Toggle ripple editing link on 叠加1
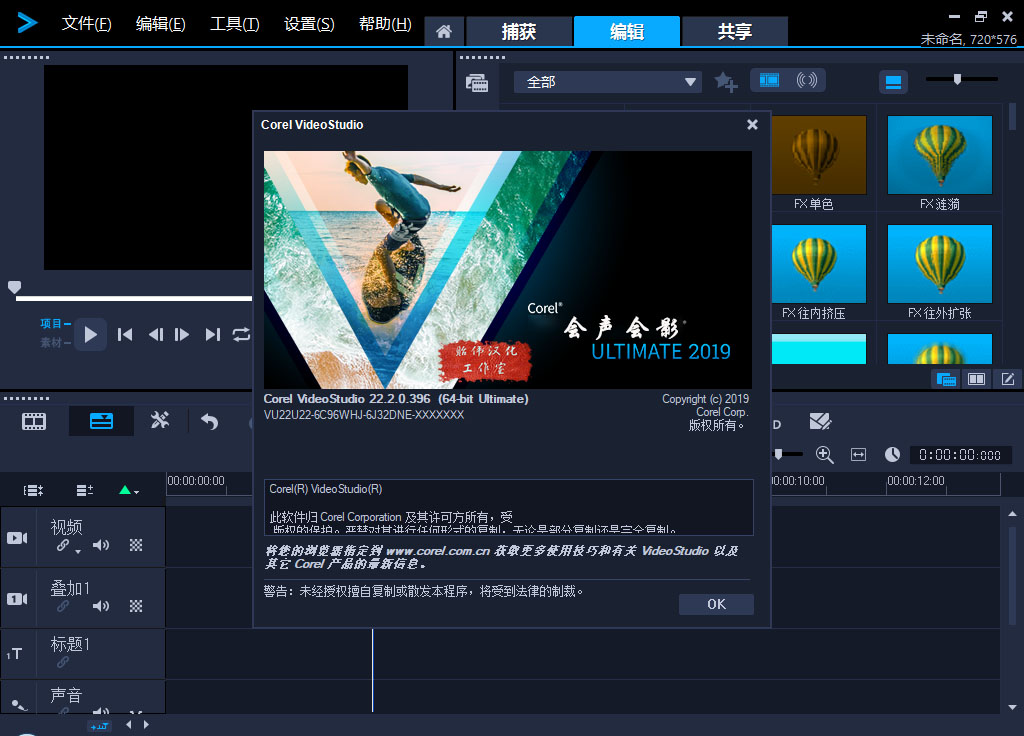Image resolution: width=1024 pixels, height=736 pixels. pos(63,606)
